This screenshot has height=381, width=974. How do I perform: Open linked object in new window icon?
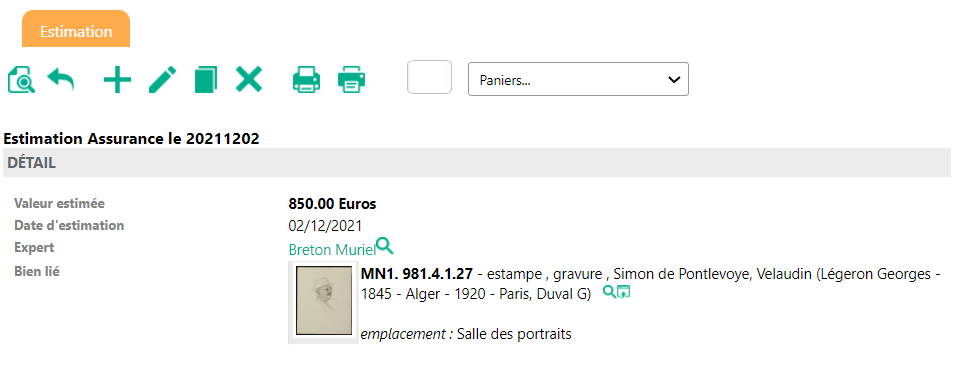623,291
